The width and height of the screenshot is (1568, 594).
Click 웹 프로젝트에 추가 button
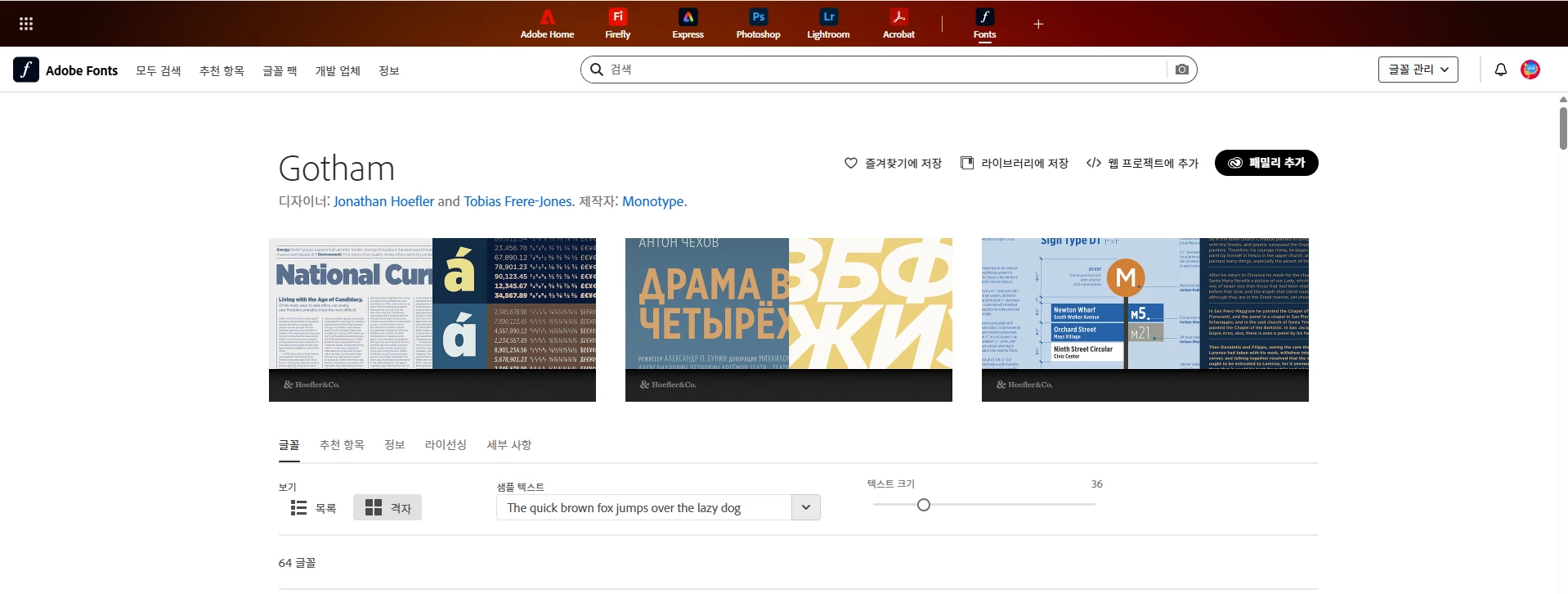click(x=1142, y=163)
